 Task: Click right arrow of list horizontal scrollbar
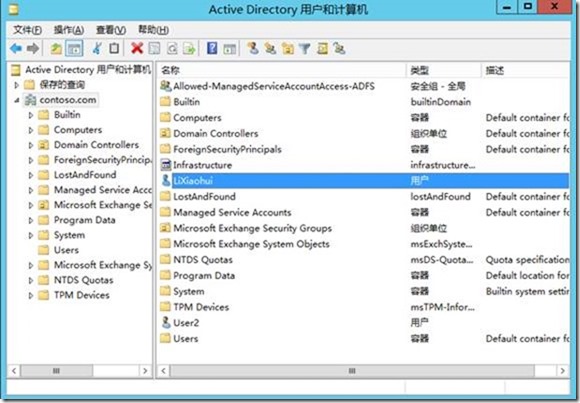563,370
